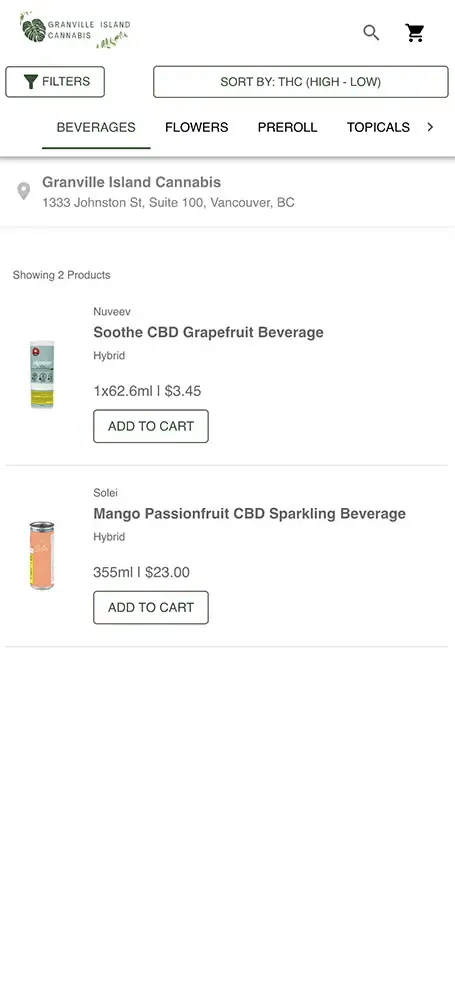455x983 pixels.
Task: Open the search magnifier icon
Action: [371, 33]
